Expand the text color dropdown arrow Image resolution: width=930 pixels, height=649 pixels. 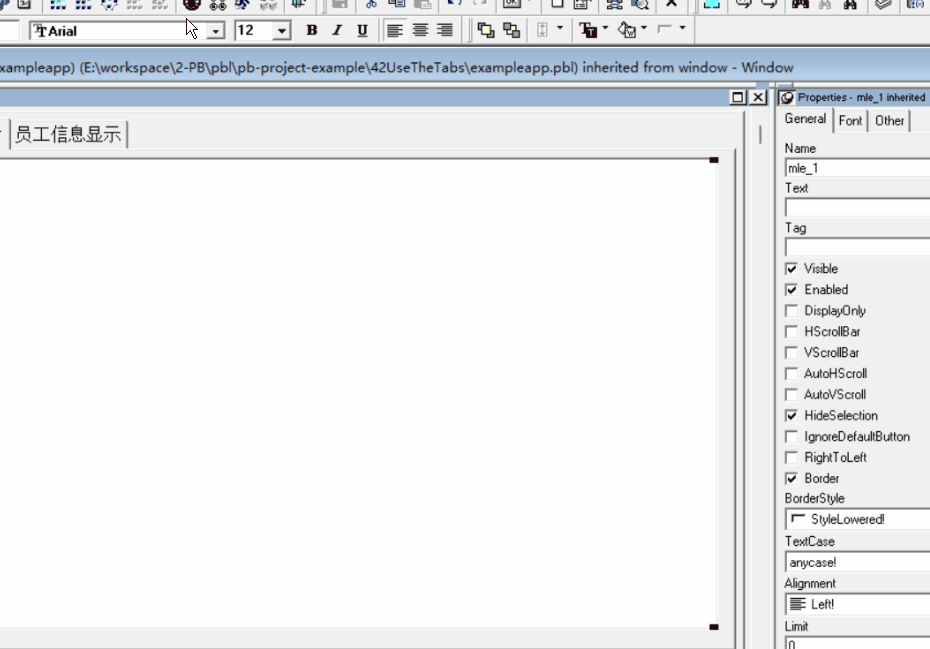[605, 28]
